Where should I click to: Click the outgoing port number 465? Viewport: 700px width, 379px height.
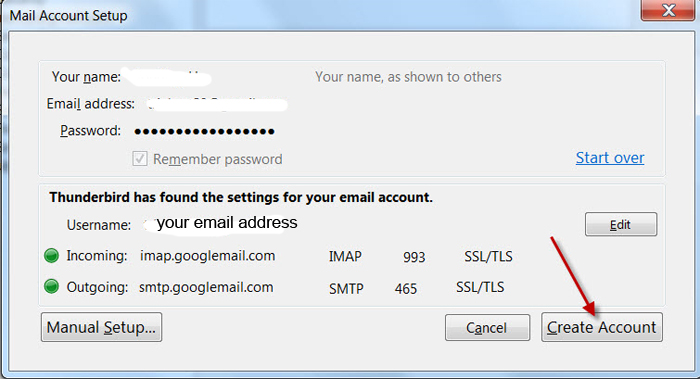(405, 289)
